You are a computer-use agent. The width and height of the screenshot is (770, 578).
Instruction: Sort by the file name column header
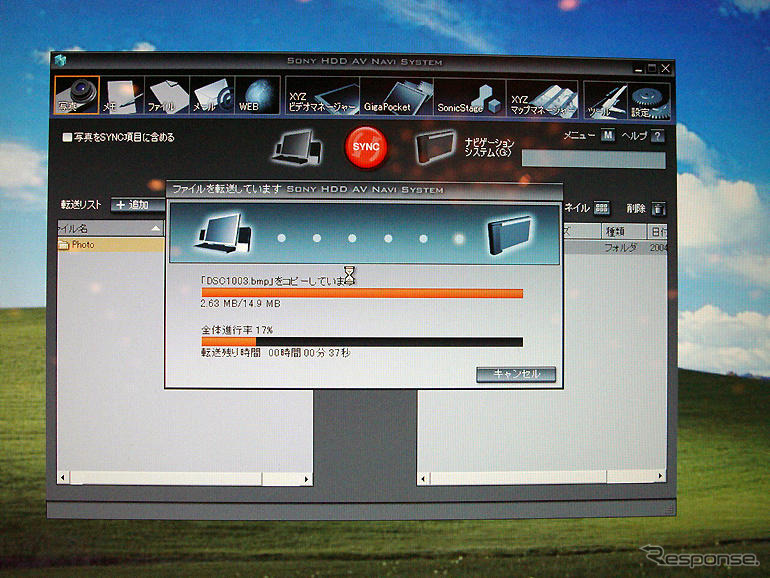[x=111, y=228]
